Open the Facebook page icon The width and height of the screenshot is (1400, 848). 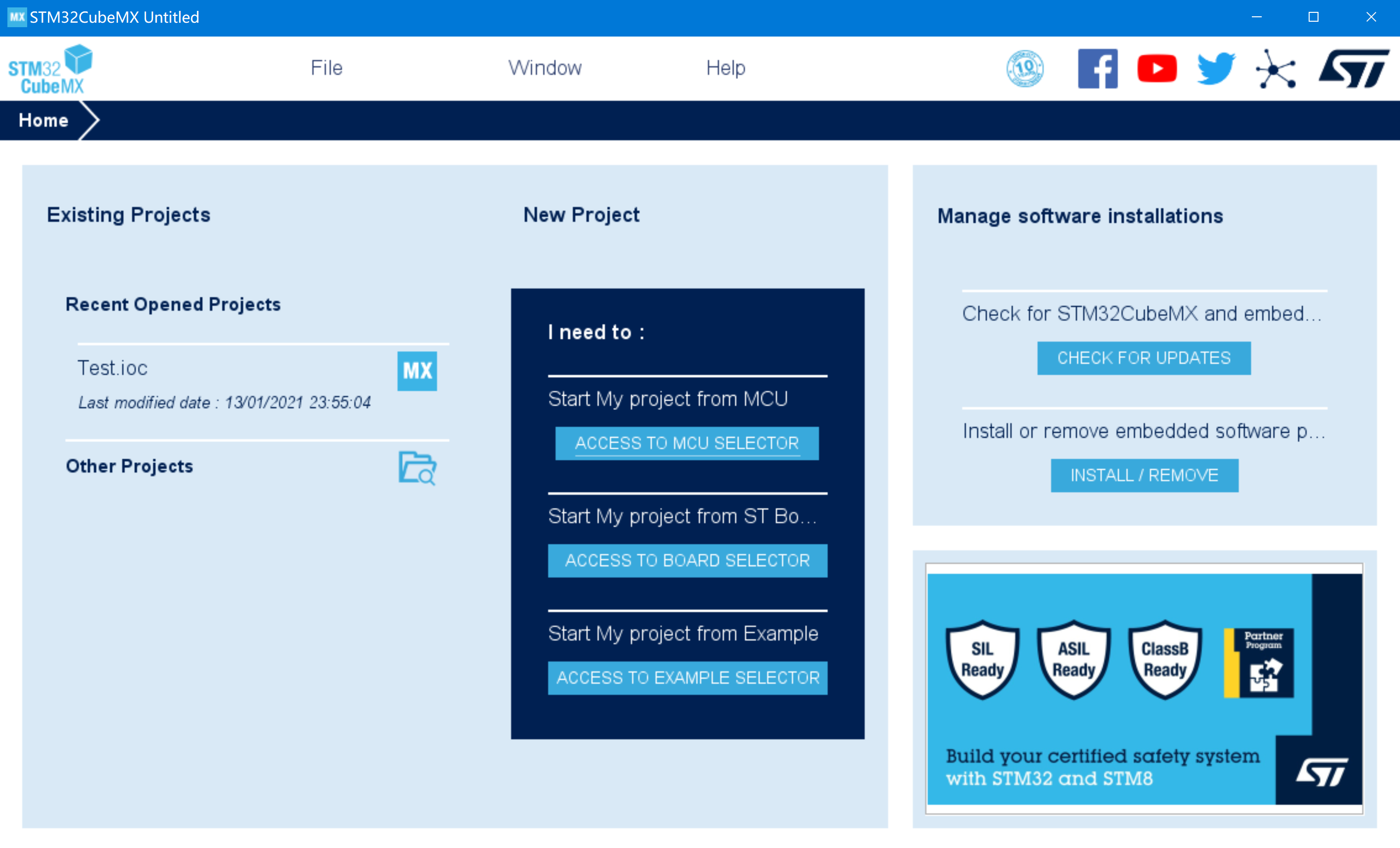click(1097, 69)
